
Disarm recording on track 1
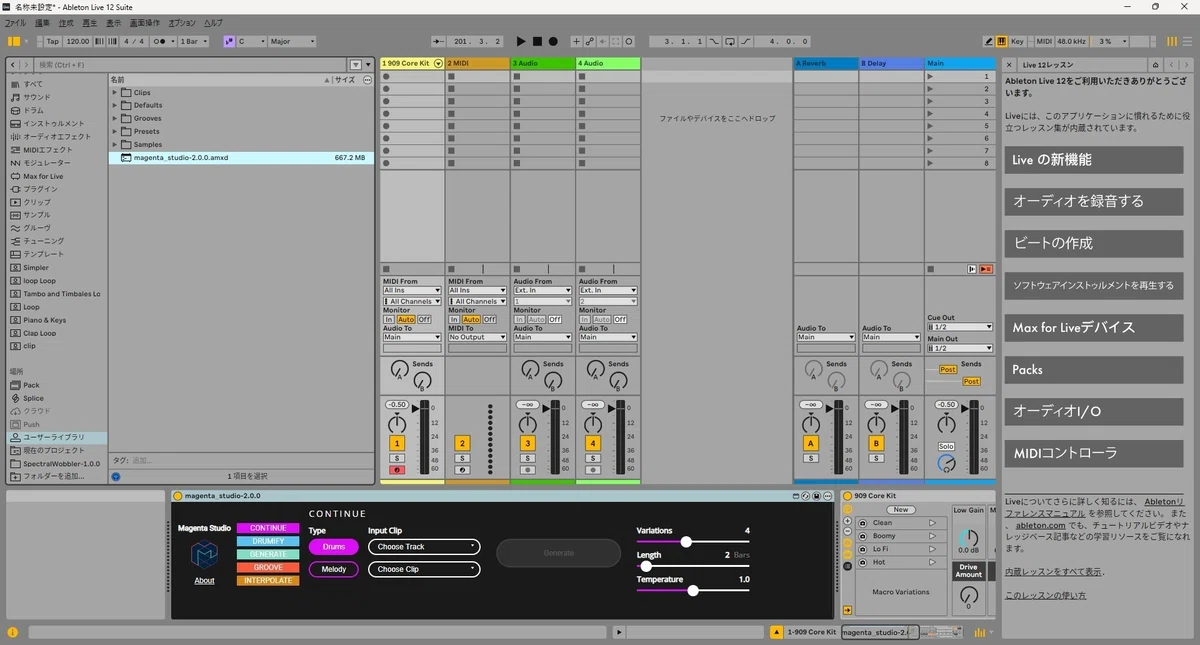[x=397, y=469]
